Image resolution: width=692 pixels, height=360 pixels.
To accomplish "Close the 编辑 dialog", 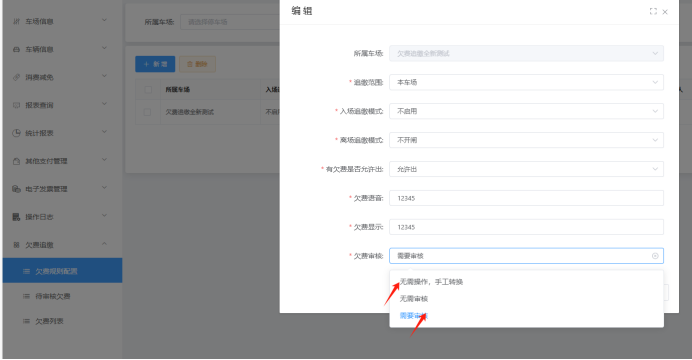I will click(665, 12).
